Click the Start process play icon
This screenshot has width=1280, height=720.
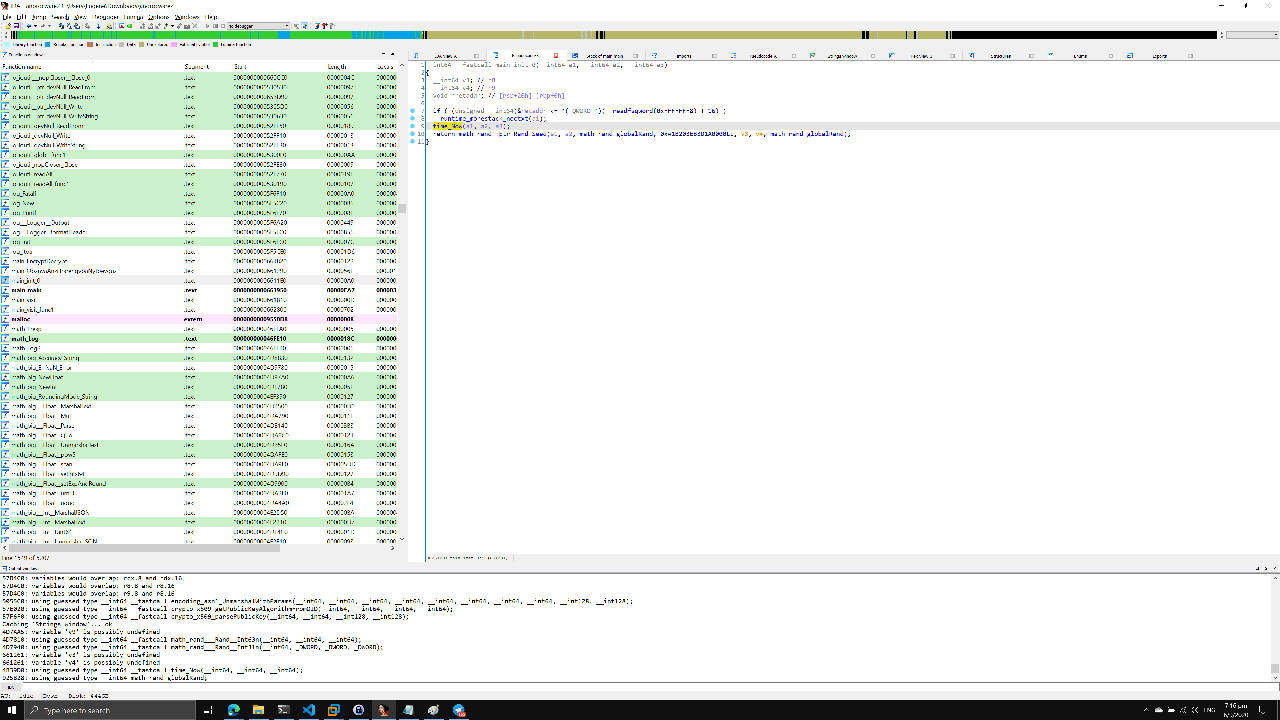click(x=207, y=27)
